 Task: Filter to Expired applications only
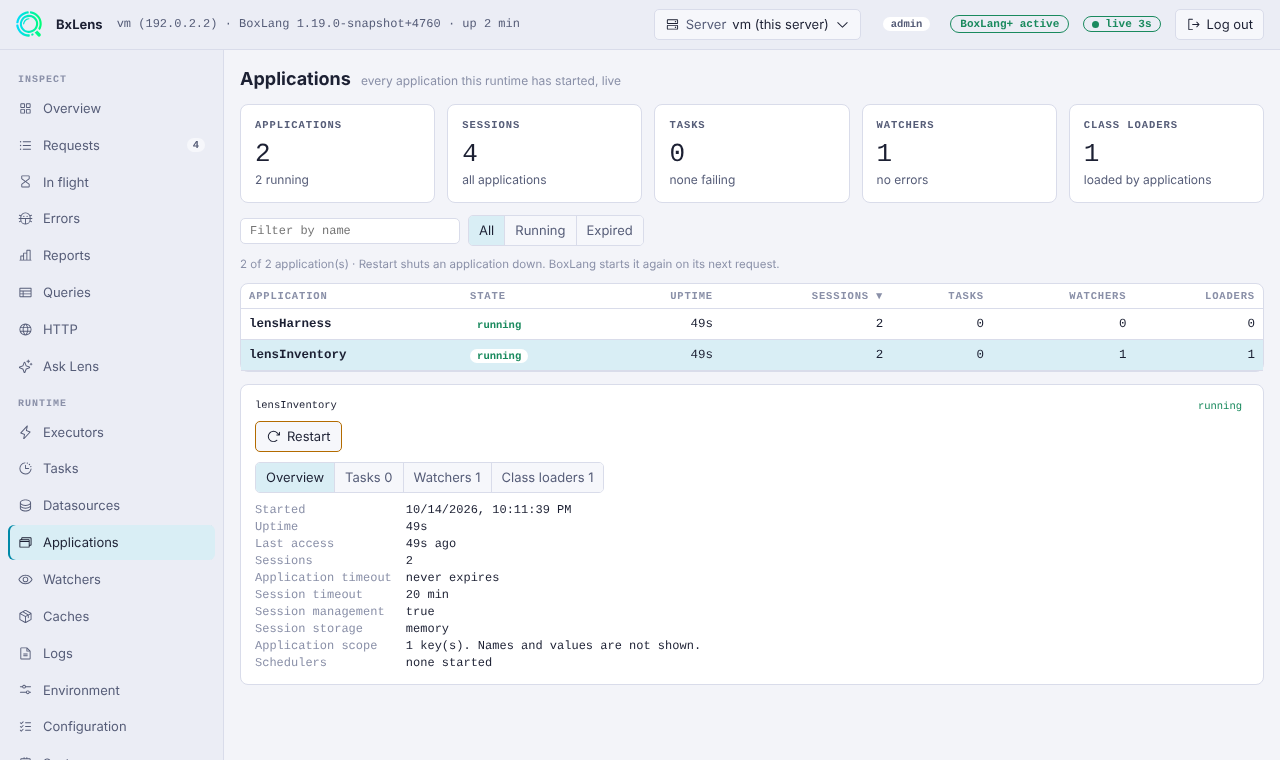tap(609, 230)
